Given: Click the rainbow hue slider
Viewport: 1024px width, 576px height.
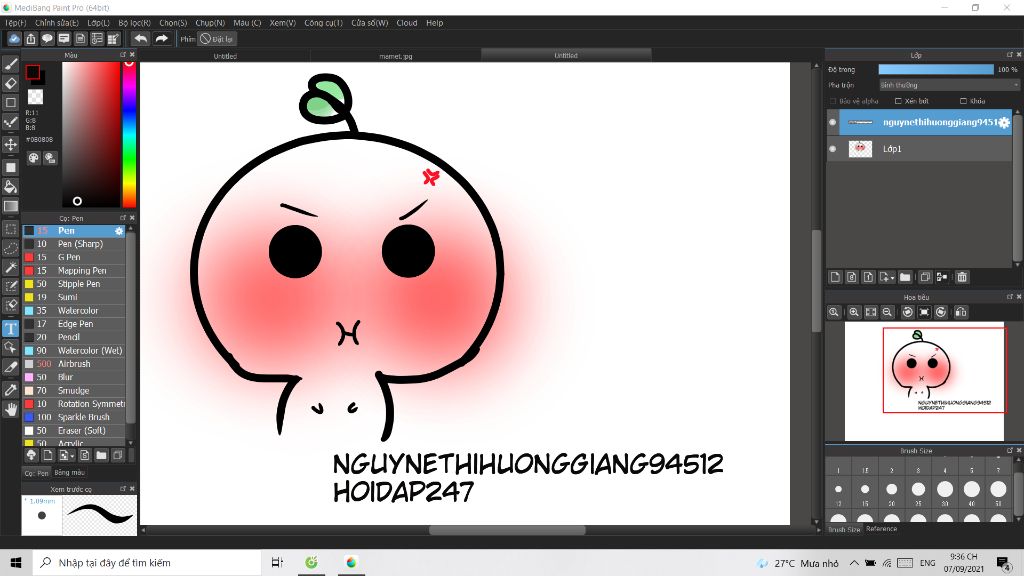Looking at the screenshot, I should 129,135.
